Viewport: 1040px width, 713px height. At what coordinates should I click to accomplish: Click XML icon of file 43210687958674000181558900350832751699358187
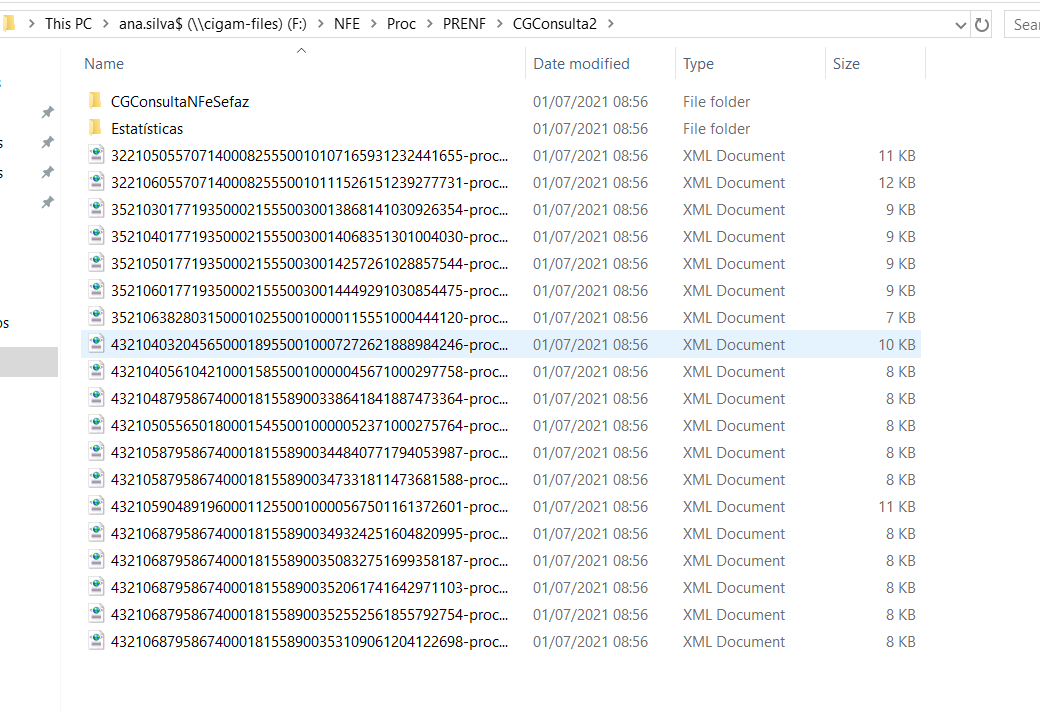[96, 560]
